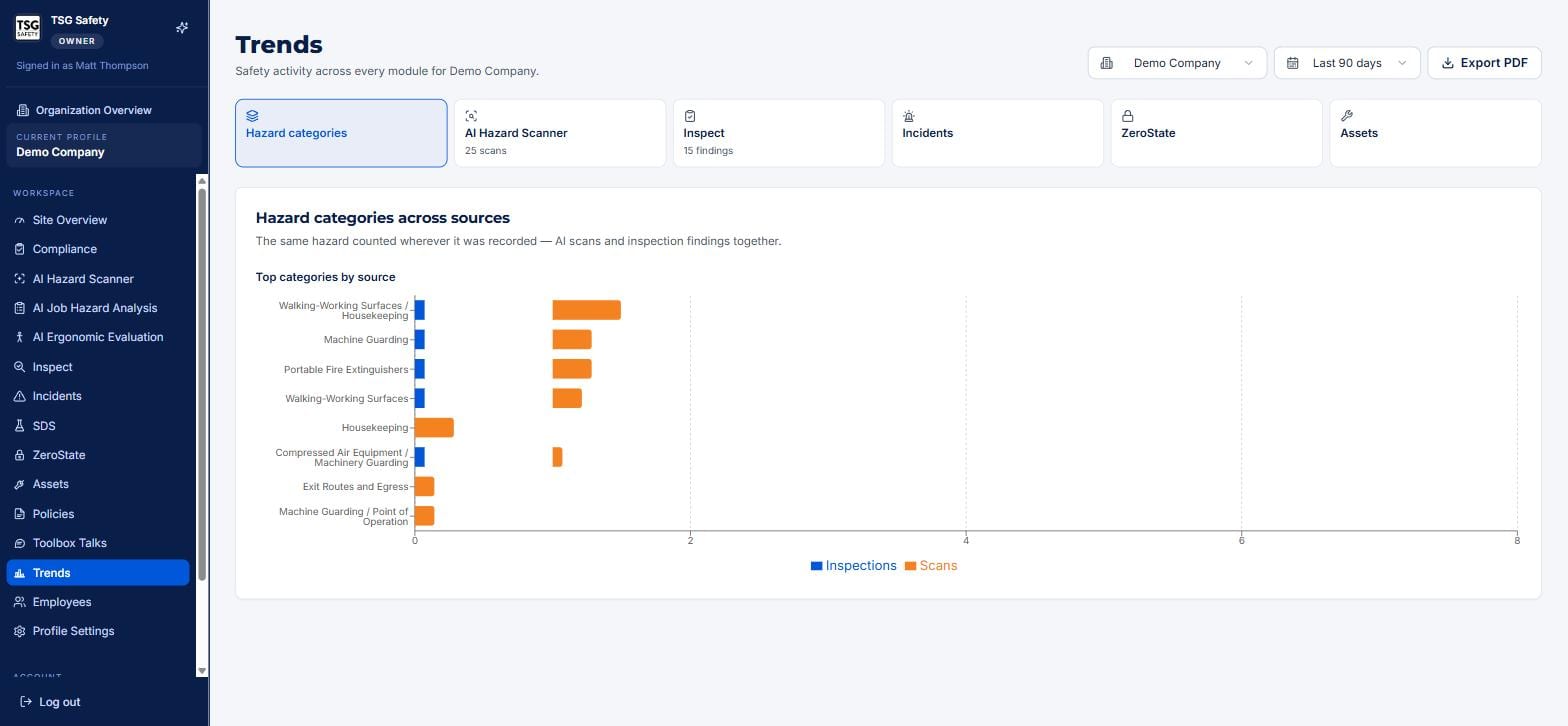This screenshot has width=1568, height=726.
Task: Click the Compliance clipboard icon
Action: click(19, 249)
